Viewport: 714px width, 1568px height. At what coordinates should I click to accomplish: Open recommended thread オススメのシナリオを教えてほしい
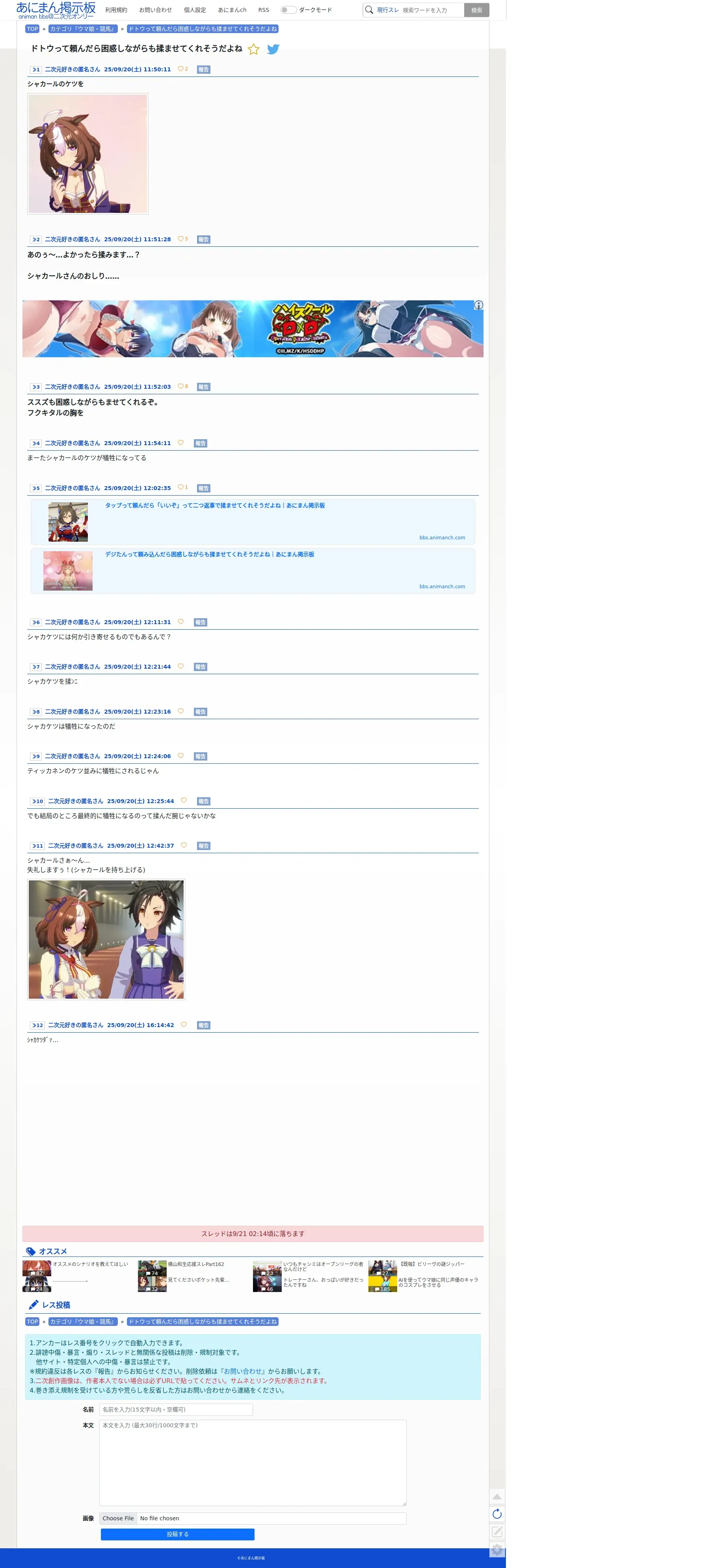(90, 1264)
